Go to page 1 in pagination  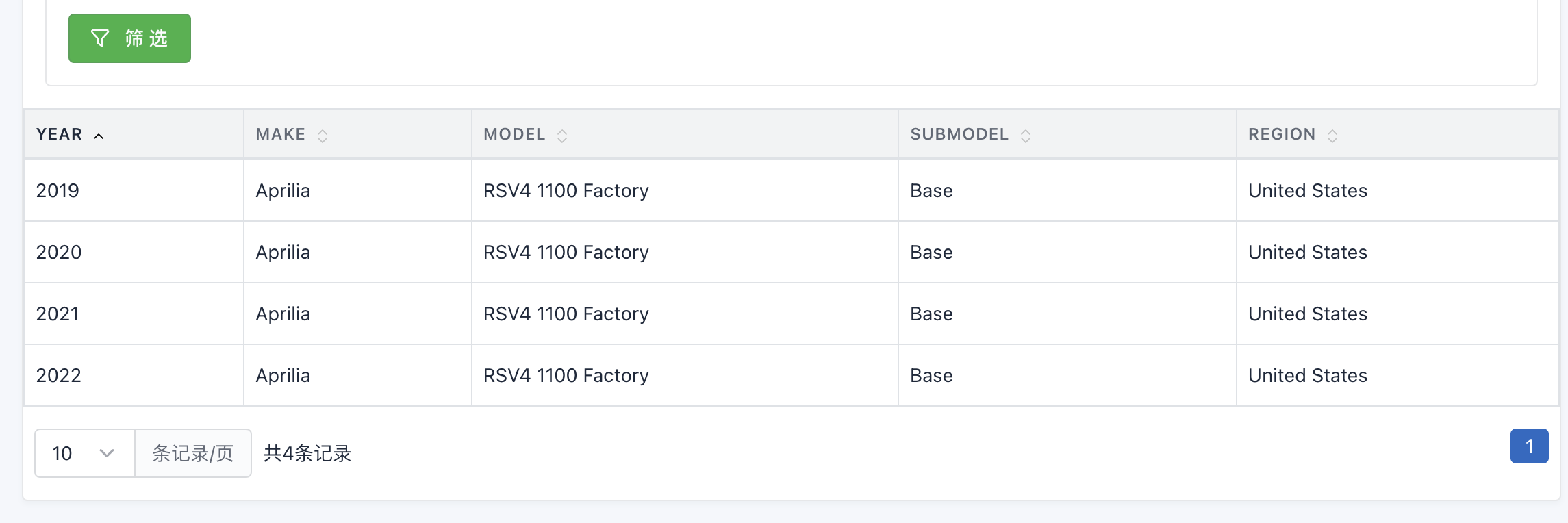(x=1529, y=446)
